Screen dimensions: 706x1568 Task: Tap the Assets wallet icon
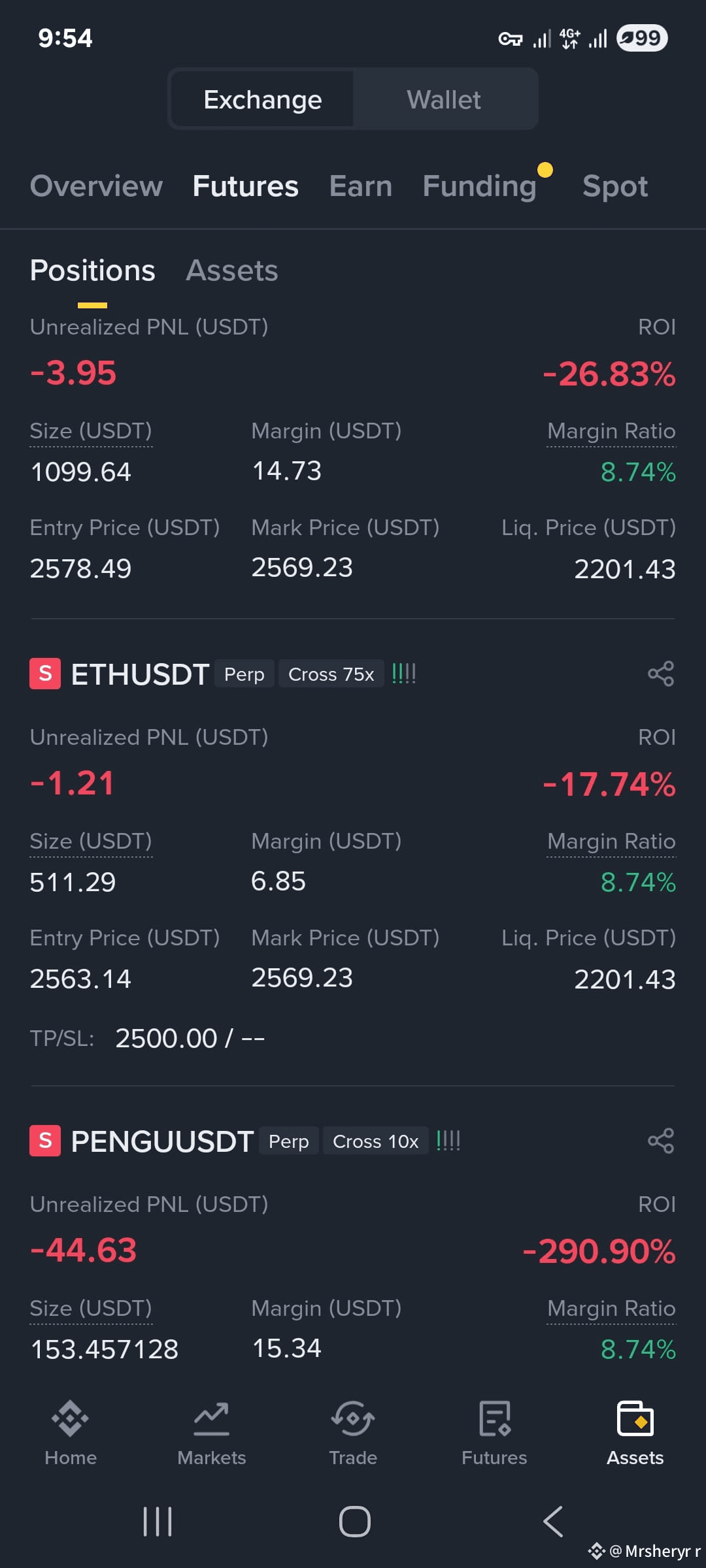(x=635, y=1418)
